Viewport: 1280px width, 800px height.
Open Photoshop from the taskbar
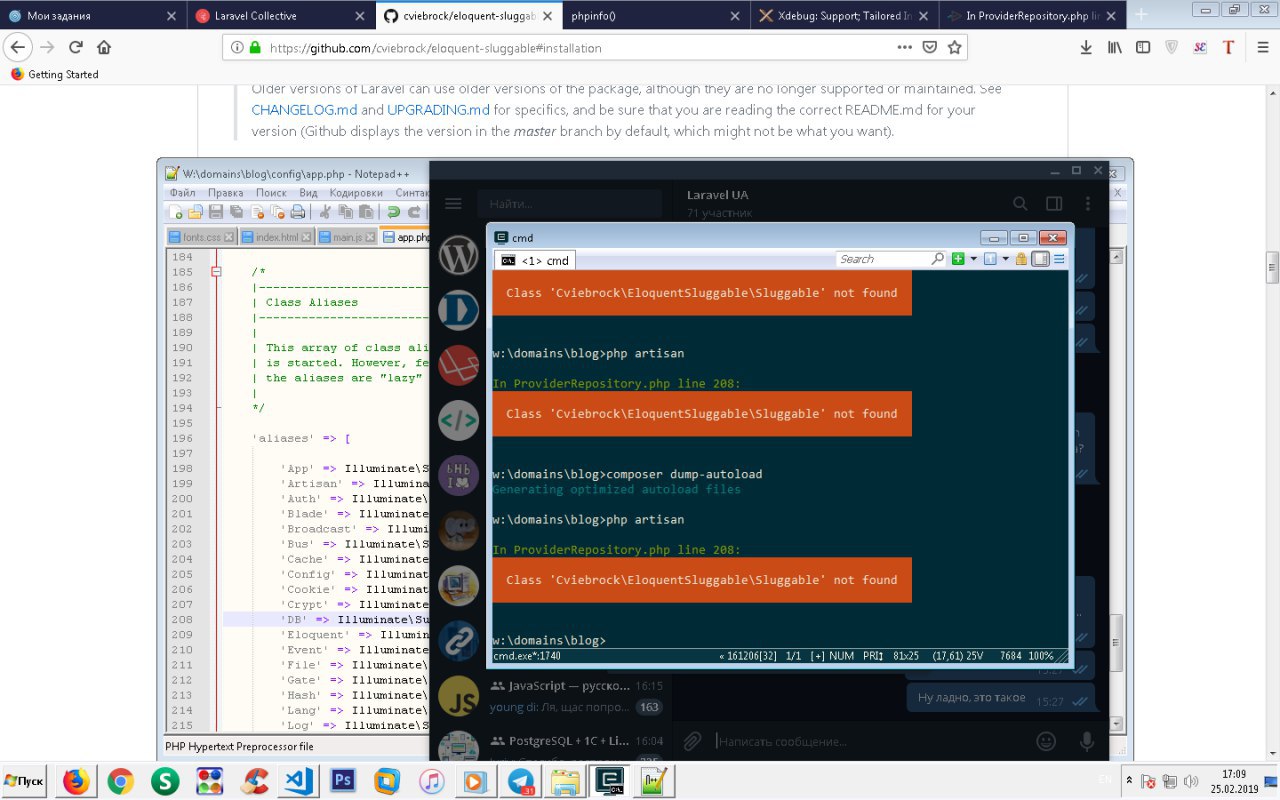tap(344, 781)
